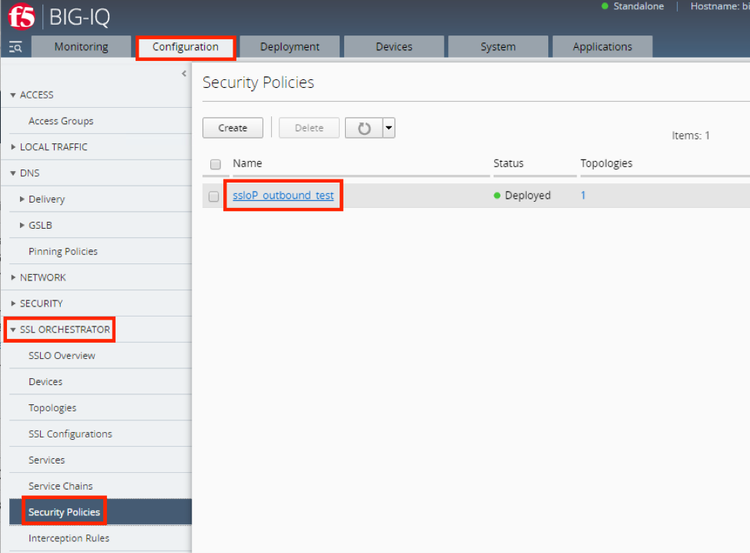The width and height of the screenshot is (750, 553).
Task: Collapse the left navigation panel chevron
Action: 184,73
